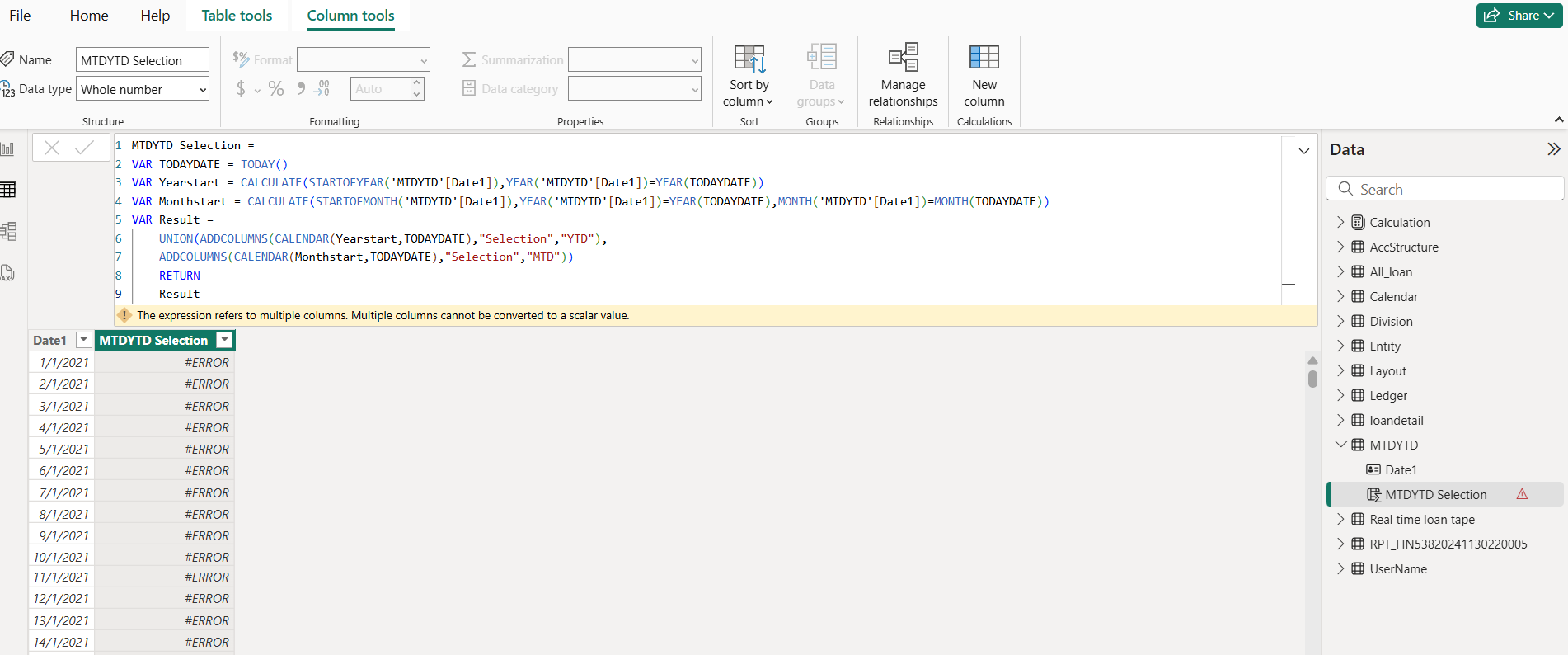Viewport: 1568px width, 655px height.
Task: Click the decimal places icon
Action: (322, 88)
